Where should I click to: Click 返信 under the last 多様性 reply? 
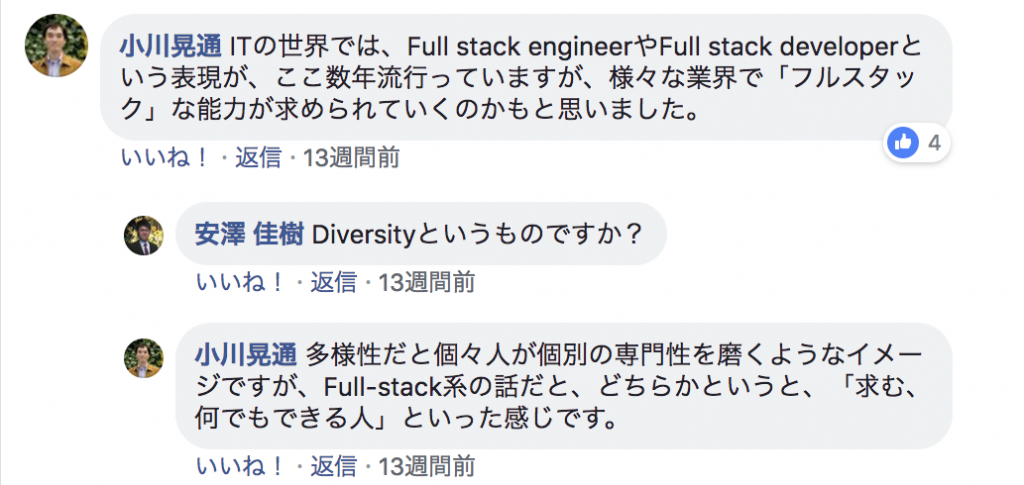point(333,466)
